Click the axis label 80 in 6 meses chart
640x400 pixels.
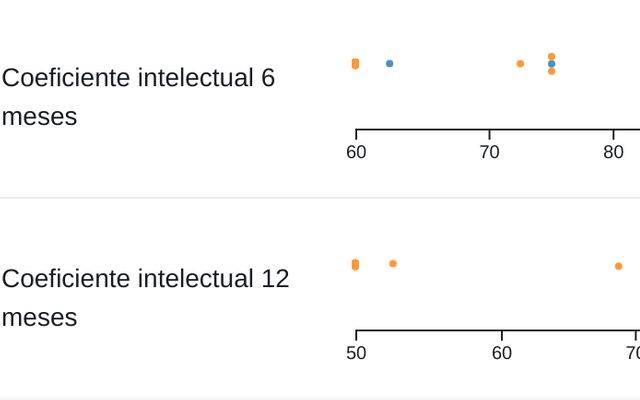613,152
